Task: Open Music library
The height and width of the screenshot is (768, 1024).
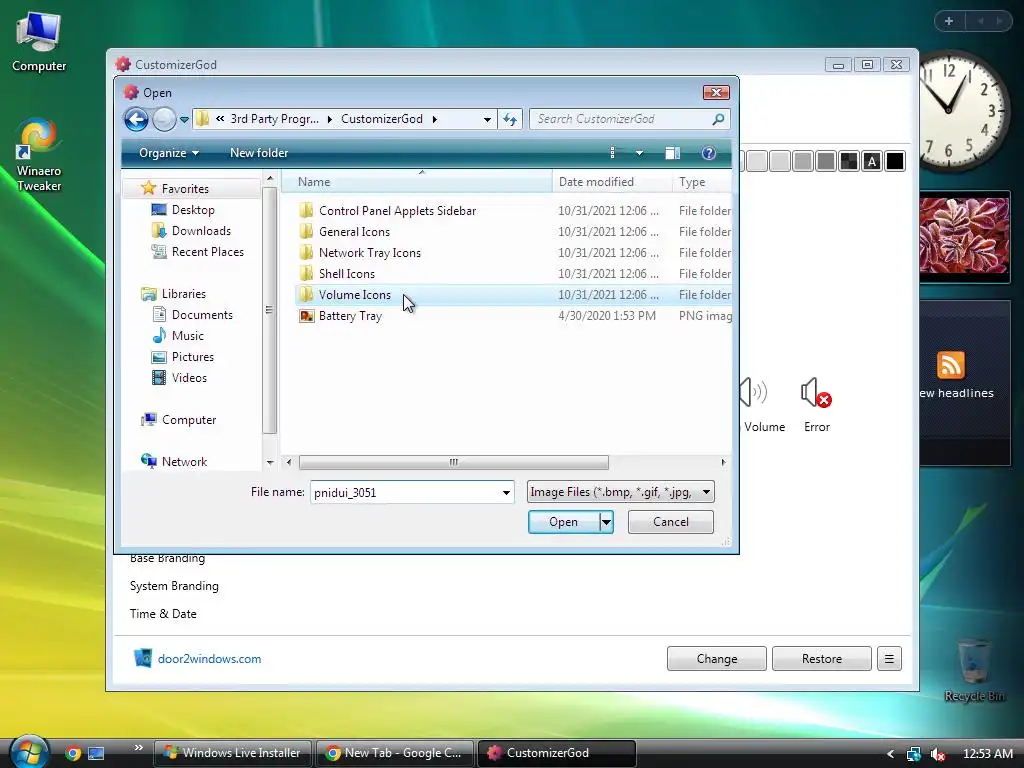Action: (x=187, y=336)
